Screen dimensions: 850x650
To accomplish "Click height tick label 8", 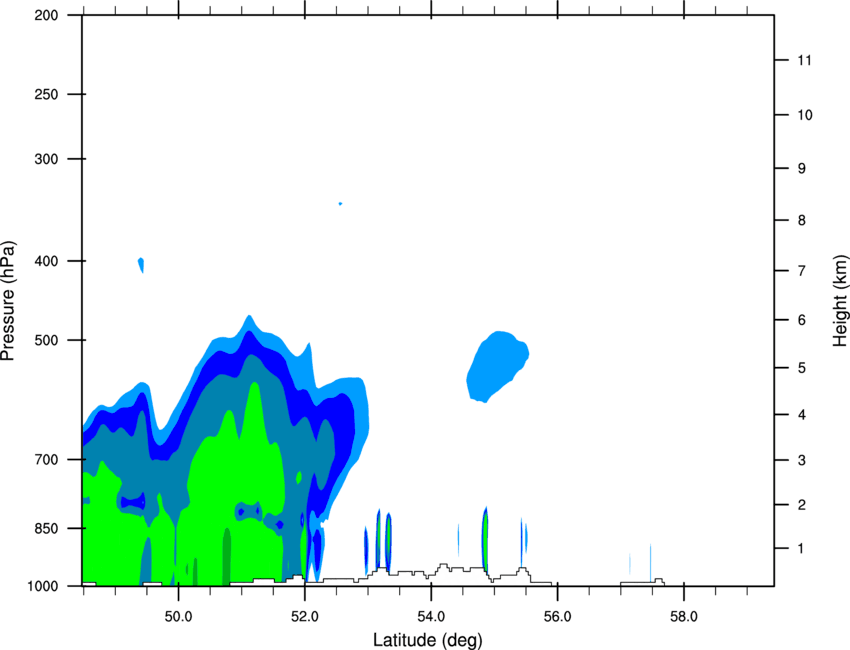I will pyautogui.click(x=802, y=220).
